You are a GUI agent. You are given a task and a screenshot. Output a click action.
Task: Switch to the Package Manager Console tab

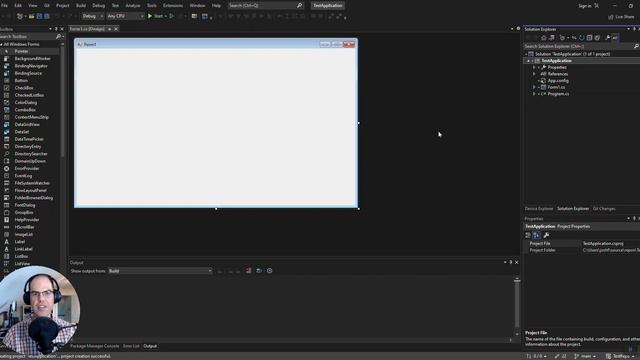(95, 346)
